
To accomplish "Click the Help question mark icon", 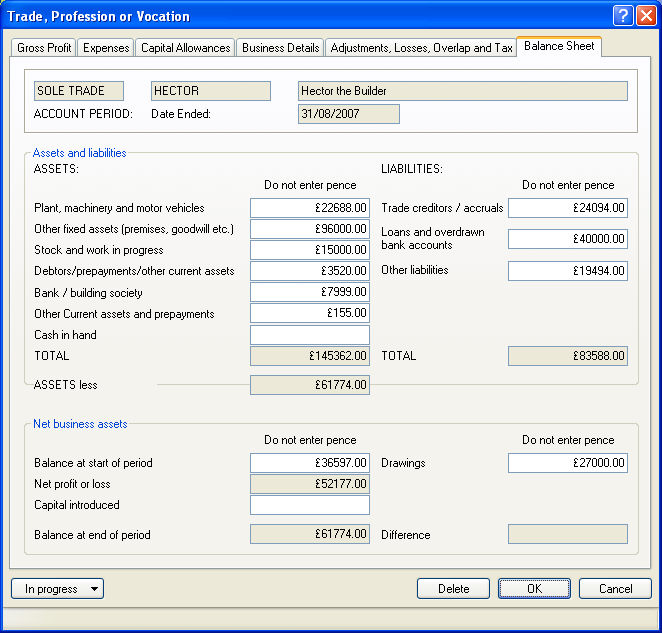I will [x=623, y=16].
